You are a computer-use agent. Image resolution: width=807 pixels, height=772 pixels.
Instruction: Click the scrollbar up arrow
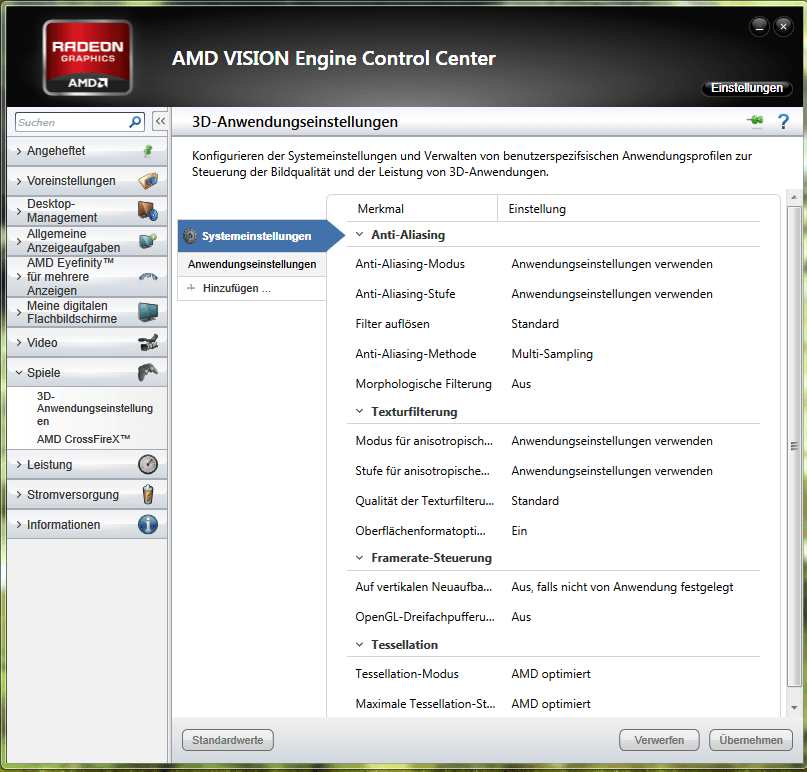[x=794, y=197]
